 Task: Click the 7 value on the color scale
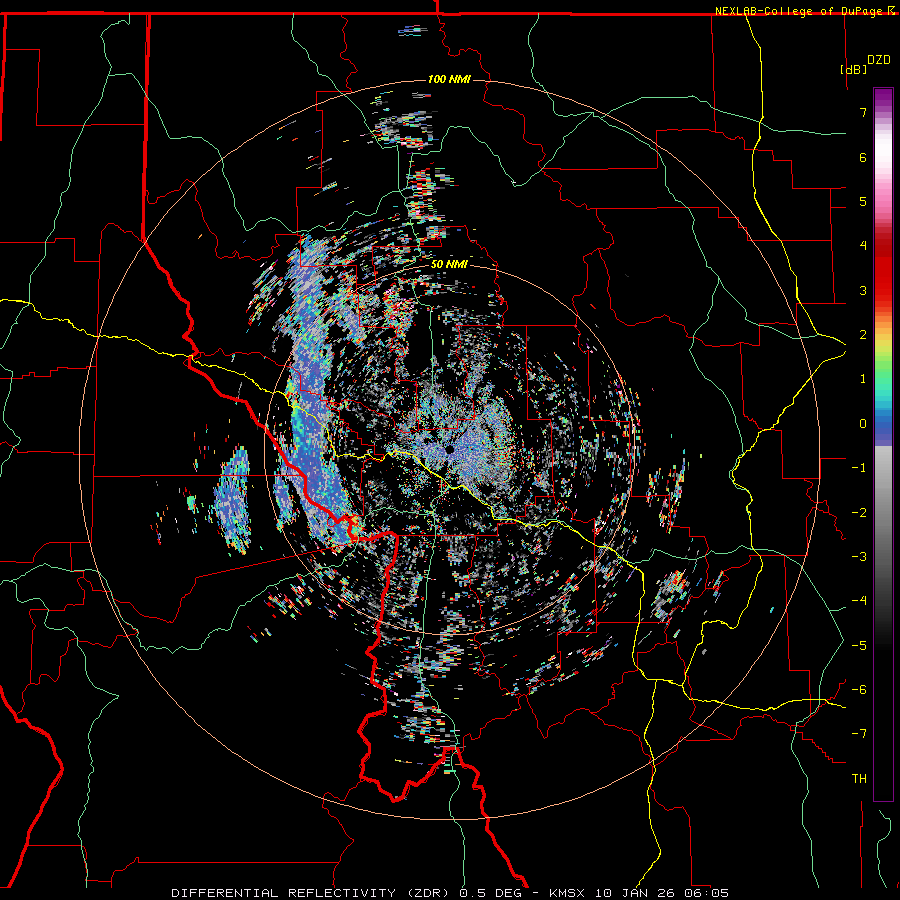pos(863,112)
